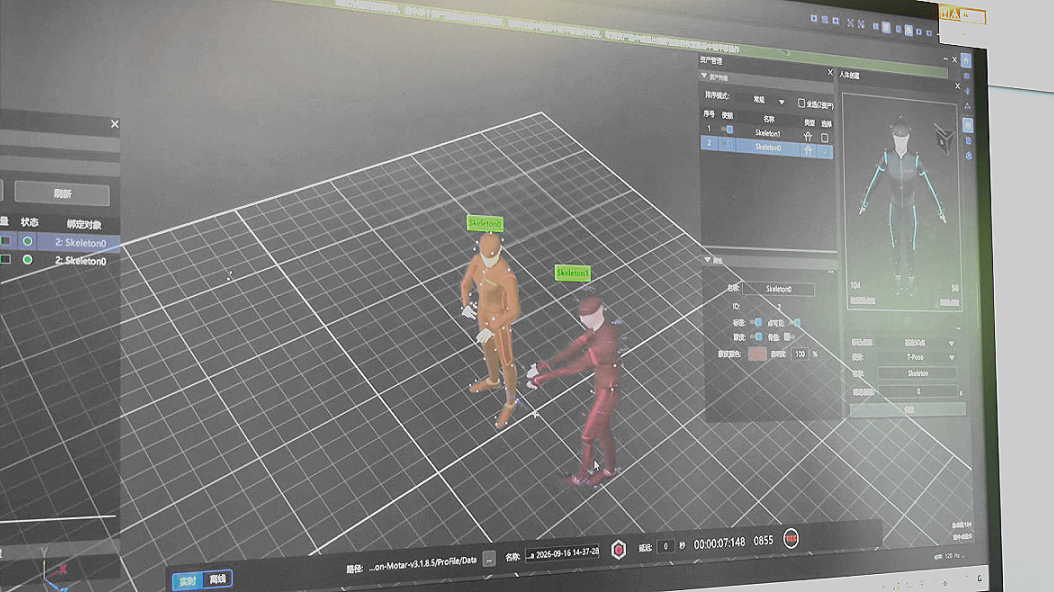This screenshot has height=592, width=1054.
Task: Toggle the bones switch in properties
Action: pos(789,337)
